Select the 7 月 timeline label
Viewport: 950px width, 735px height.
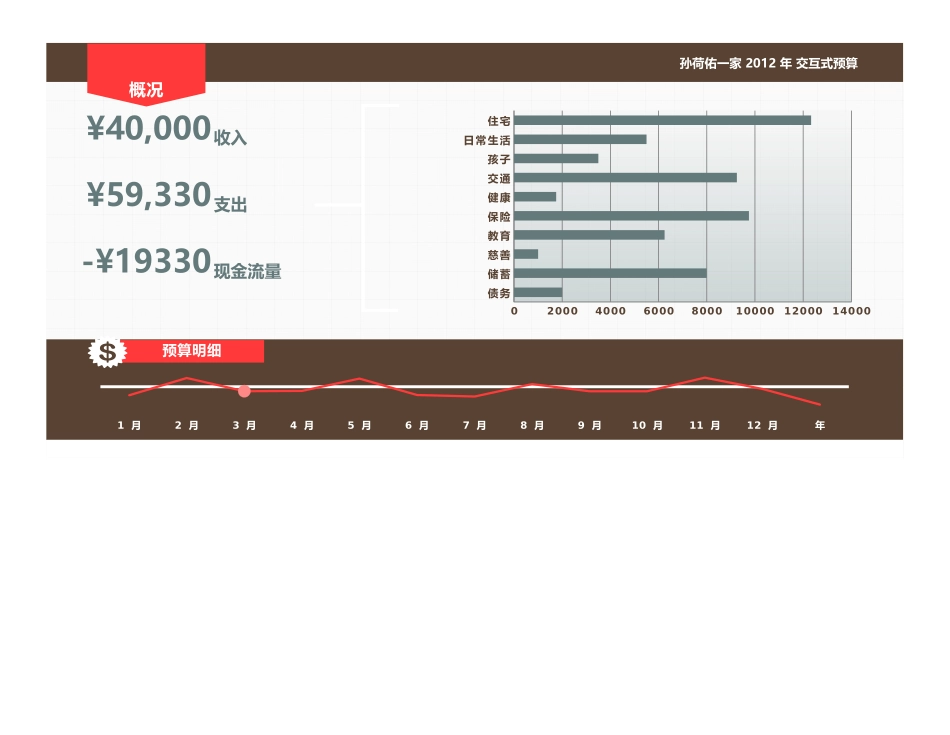click(474, 425)
